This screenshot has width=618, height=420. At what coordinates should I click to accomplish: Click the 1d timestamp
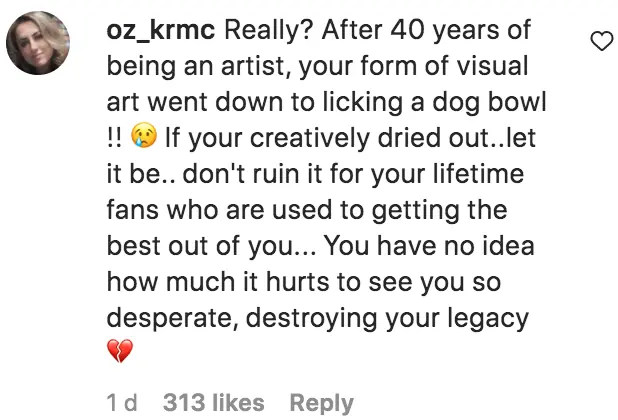point(121,403)
